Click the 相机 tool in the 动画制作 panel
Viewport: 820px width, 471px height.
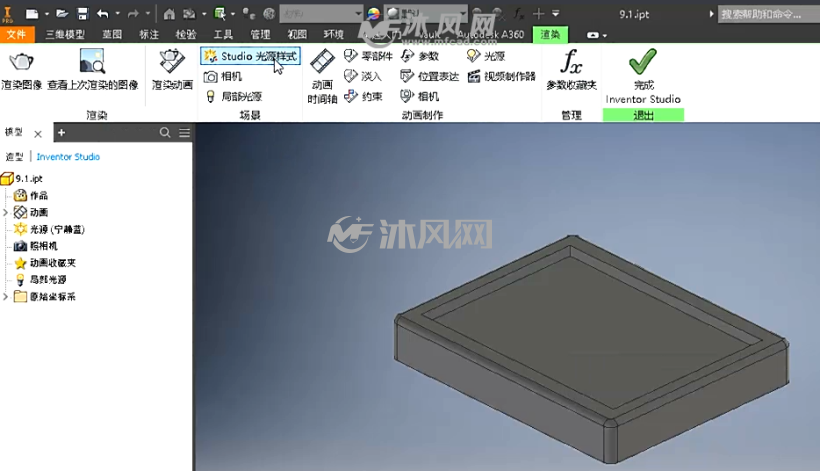click(x=420, y=97)
